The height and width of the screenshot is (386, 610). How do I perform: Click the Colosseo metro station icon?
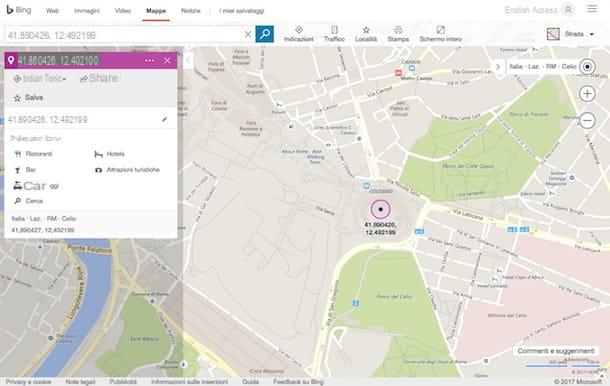tap(366, 186)
